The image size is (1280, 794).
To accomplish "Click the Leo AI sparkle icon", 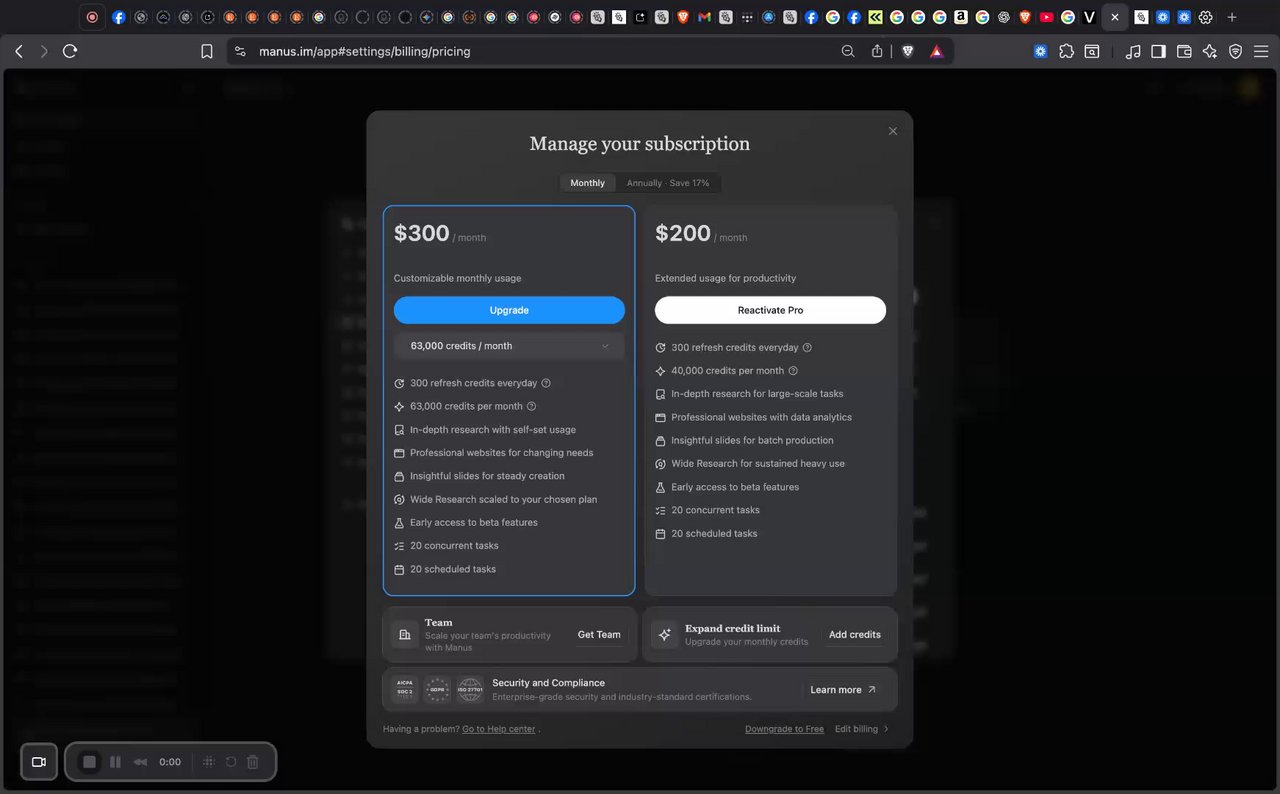I will (x=1210, y=51).
